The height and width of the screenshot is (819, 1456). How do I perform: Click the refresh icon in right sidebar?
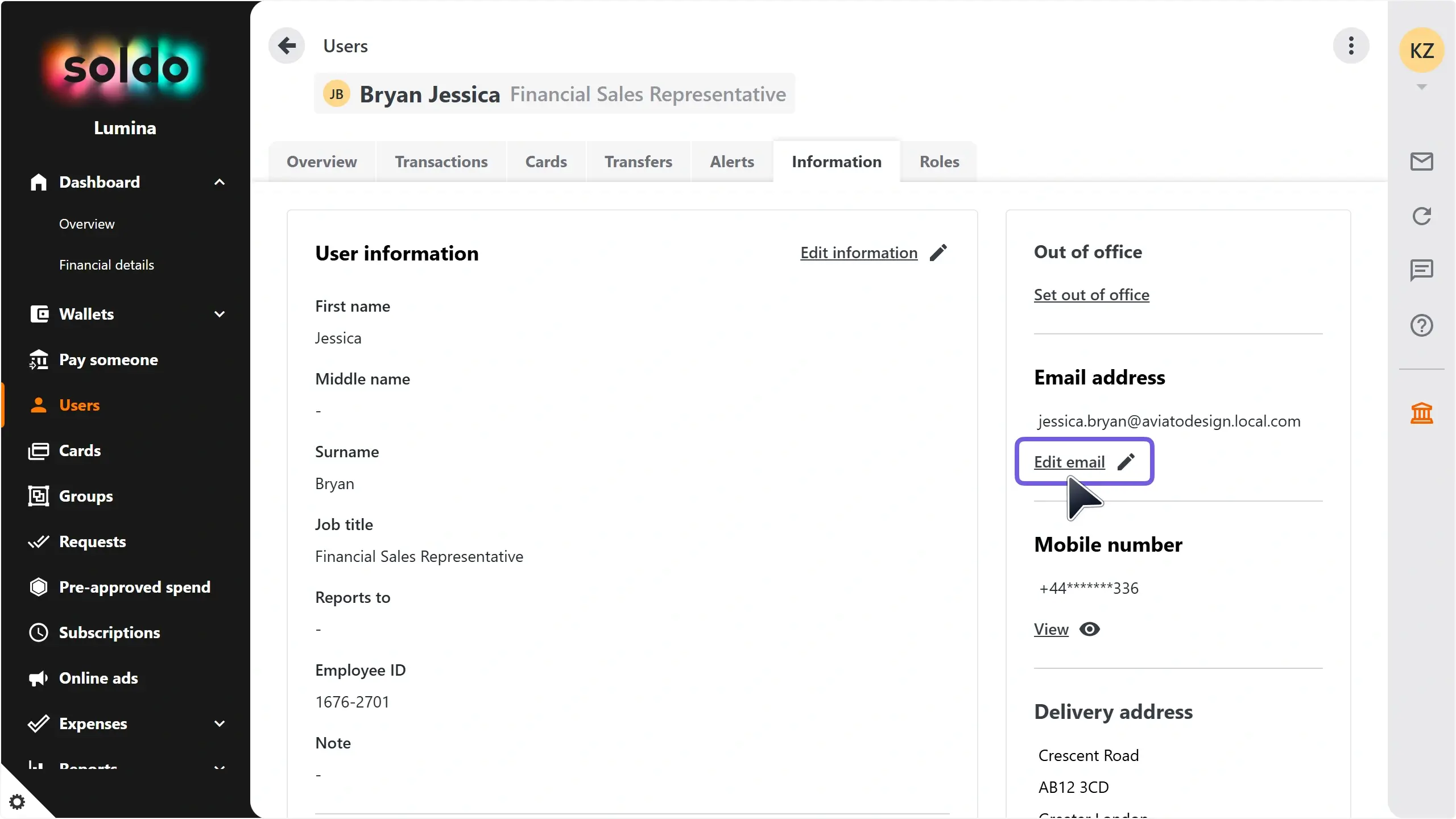1421,216
